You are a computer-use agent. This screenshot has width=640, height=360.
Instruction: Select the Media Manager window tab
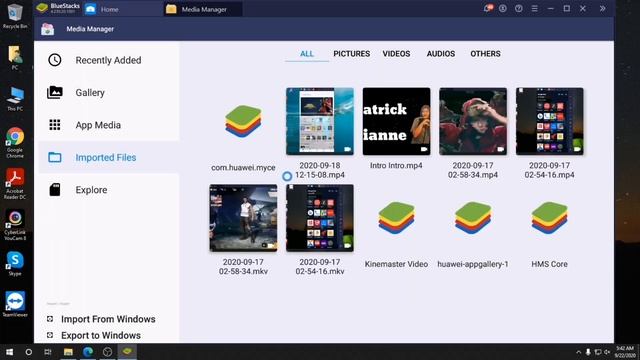tap(203, 9)
